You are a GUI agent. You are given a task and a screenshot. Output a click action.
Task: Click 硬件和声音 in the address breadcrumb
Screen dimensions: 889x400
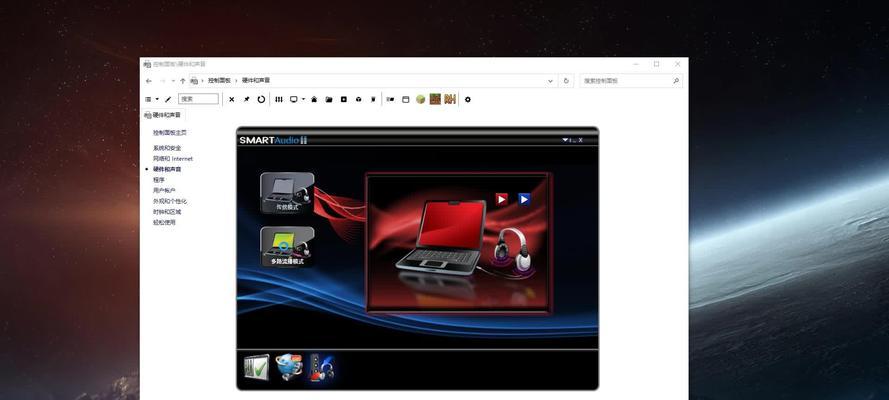tap(256, 81)
